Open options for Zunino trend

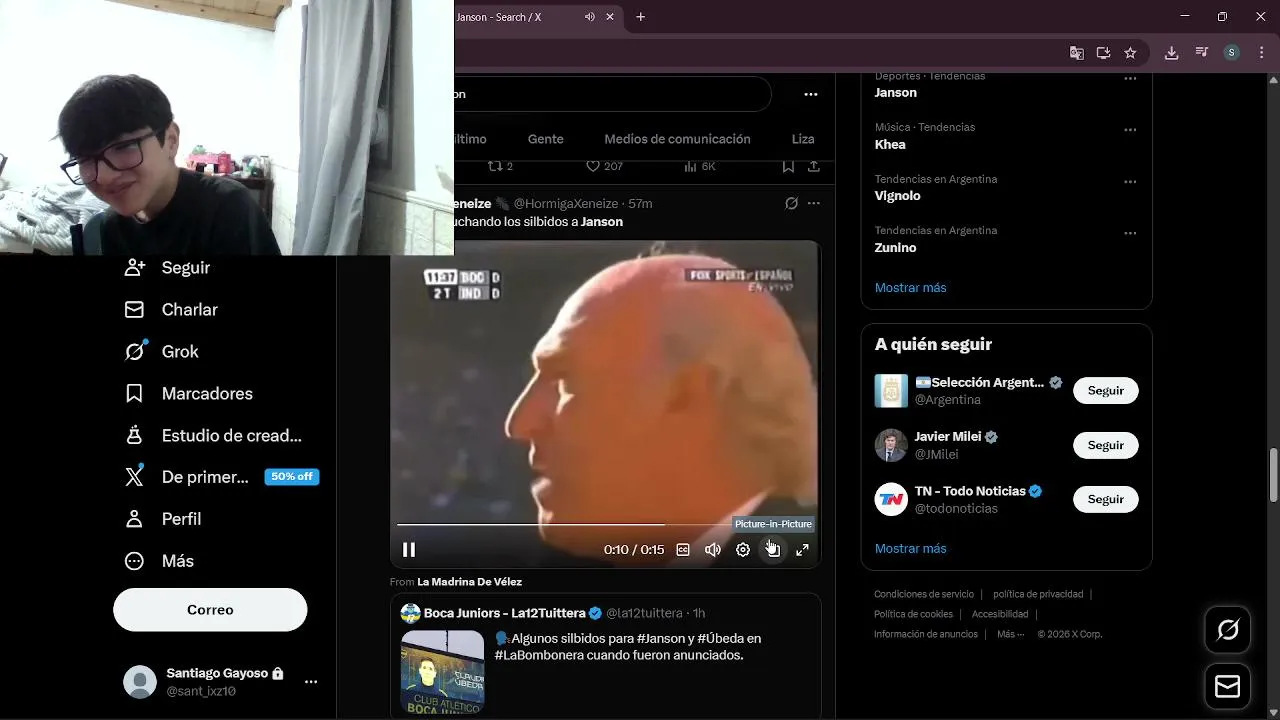click(1130, 233)
